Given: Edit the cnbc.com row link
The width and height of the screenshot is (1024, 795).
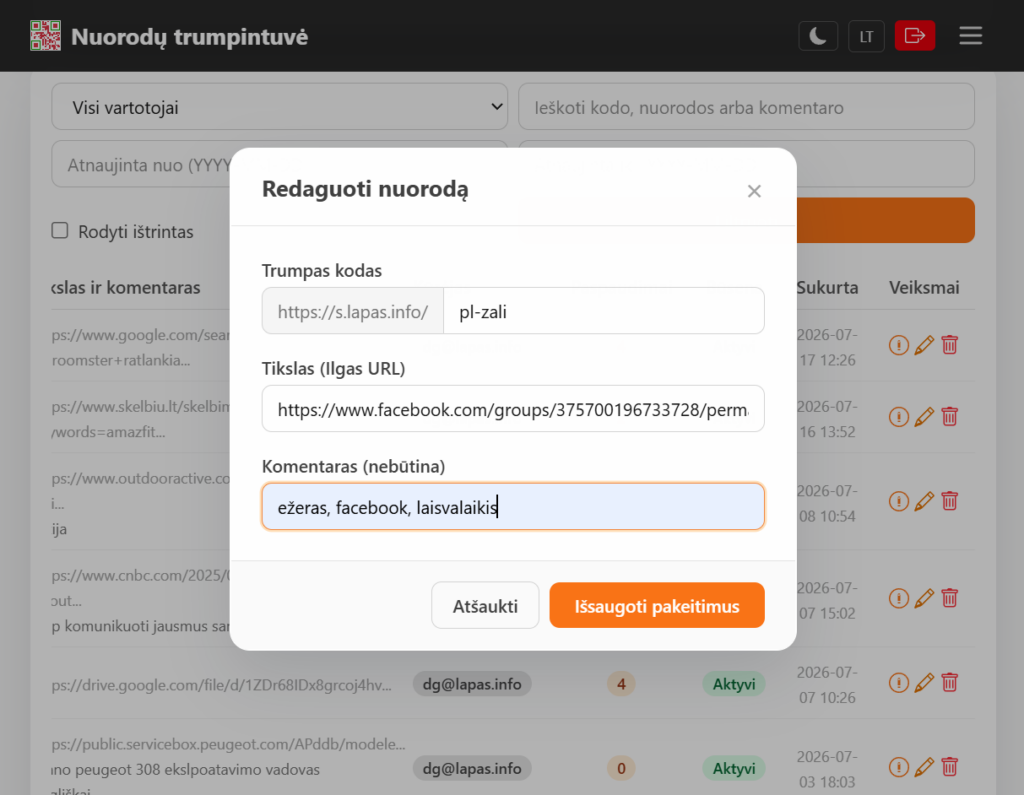Looking at the screenshot, I should click(924, 598).
